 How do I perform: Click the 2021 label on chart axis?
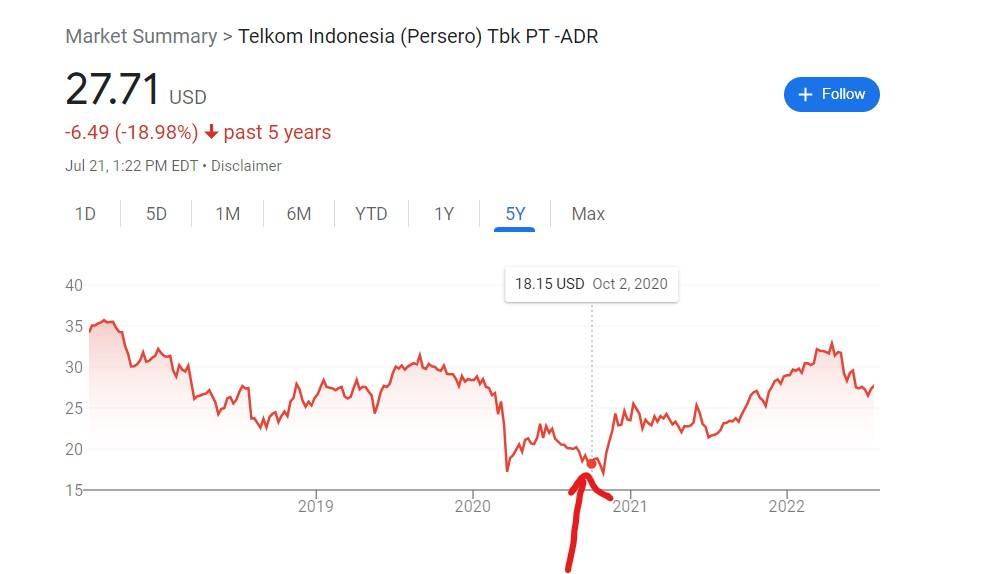coord(630,506)
